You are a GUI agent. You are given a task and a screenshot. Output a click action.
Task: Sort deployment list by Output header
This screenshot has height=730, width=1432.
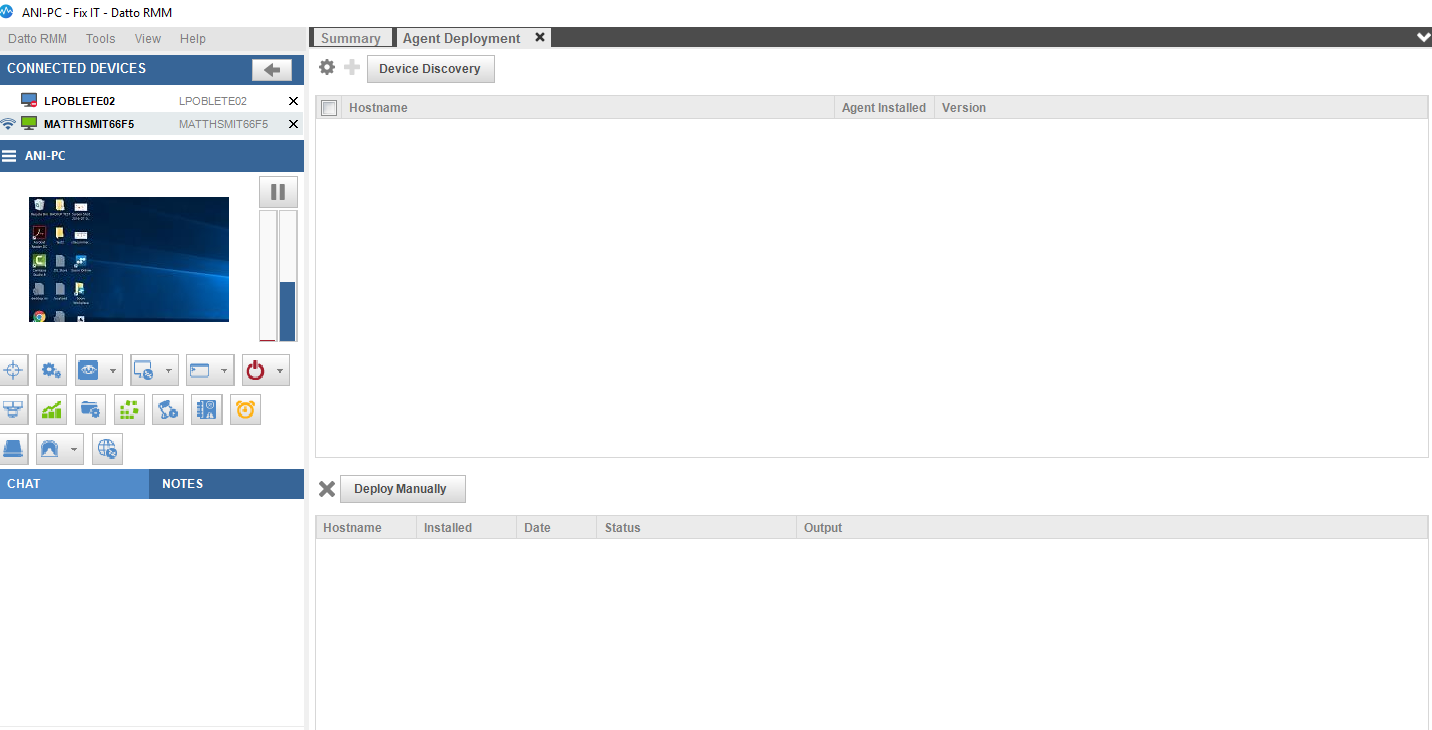[1112, 528]
